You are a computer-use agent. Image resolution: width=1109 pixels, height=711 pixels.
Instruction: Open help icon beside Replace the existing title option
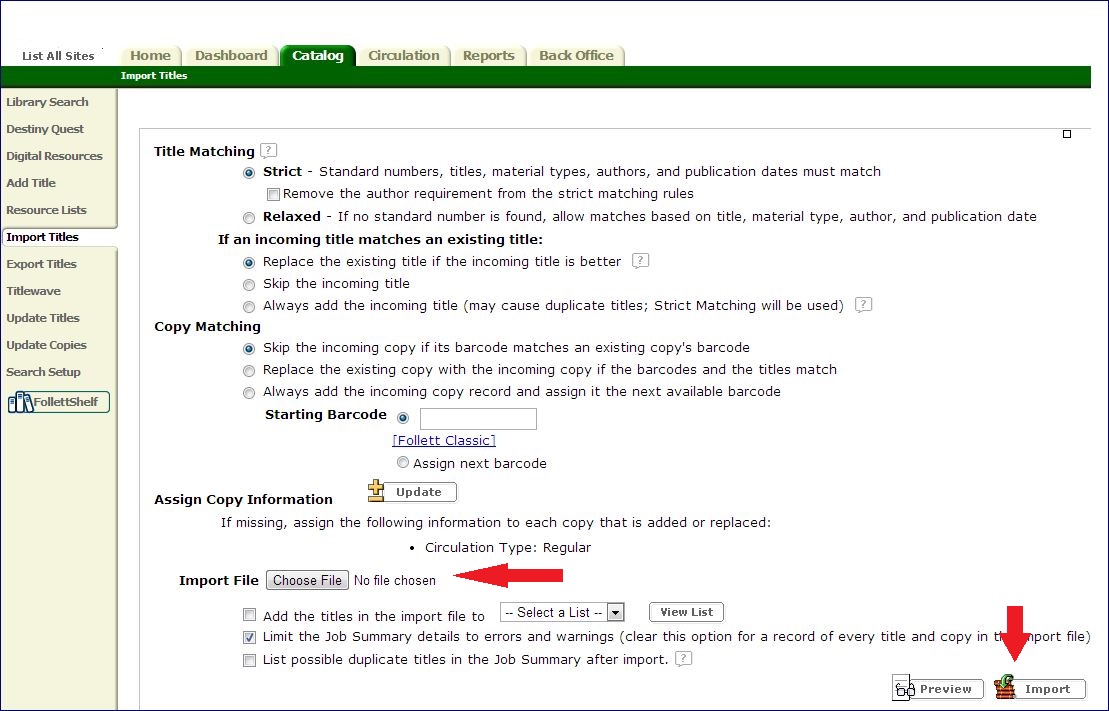pyautogui.click(x=640, y=260)
